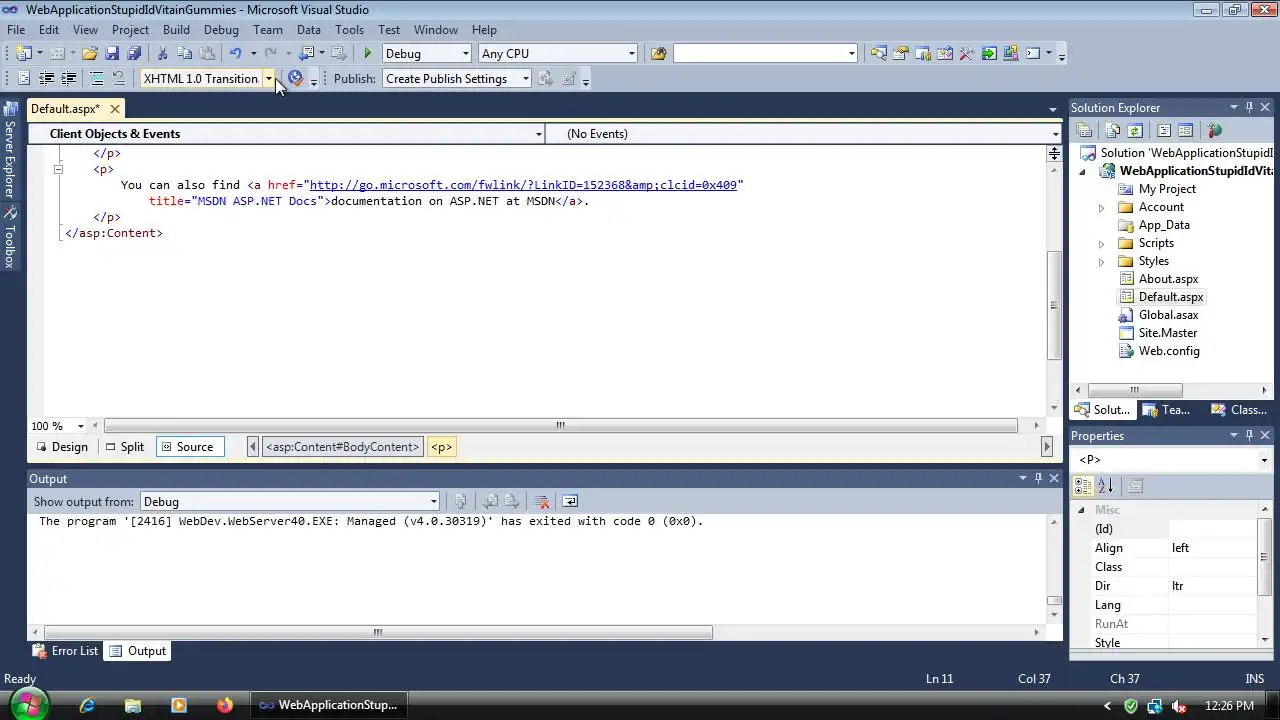Expand the Styles folder node
The height and width of the screenshot is (720, 1280).
(1102, 262)
